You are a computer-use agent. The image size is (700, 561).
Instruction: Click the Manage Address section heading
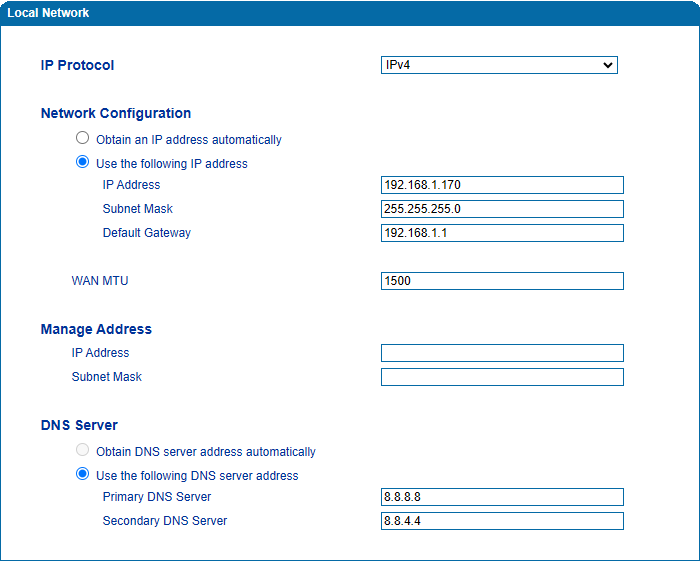point(96,329)
